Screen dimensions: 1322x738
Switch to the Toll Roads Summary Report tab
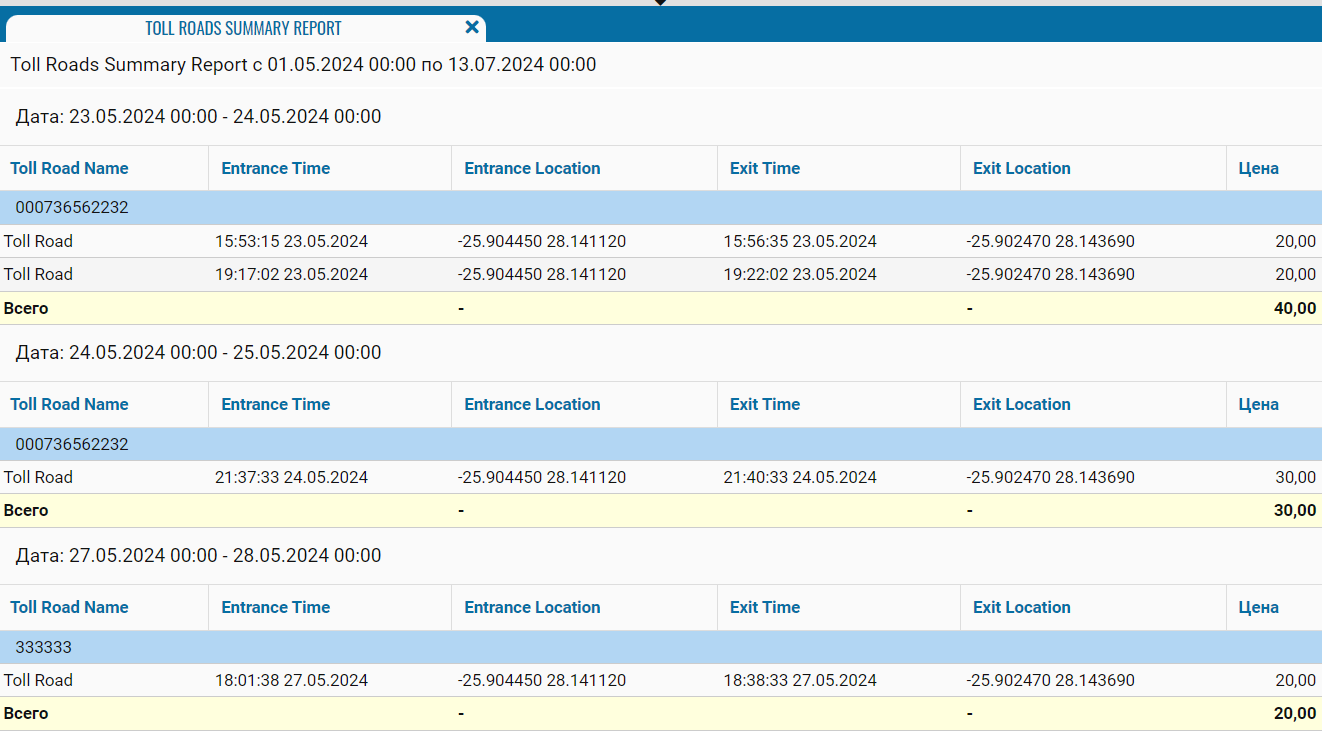(243, 28)
